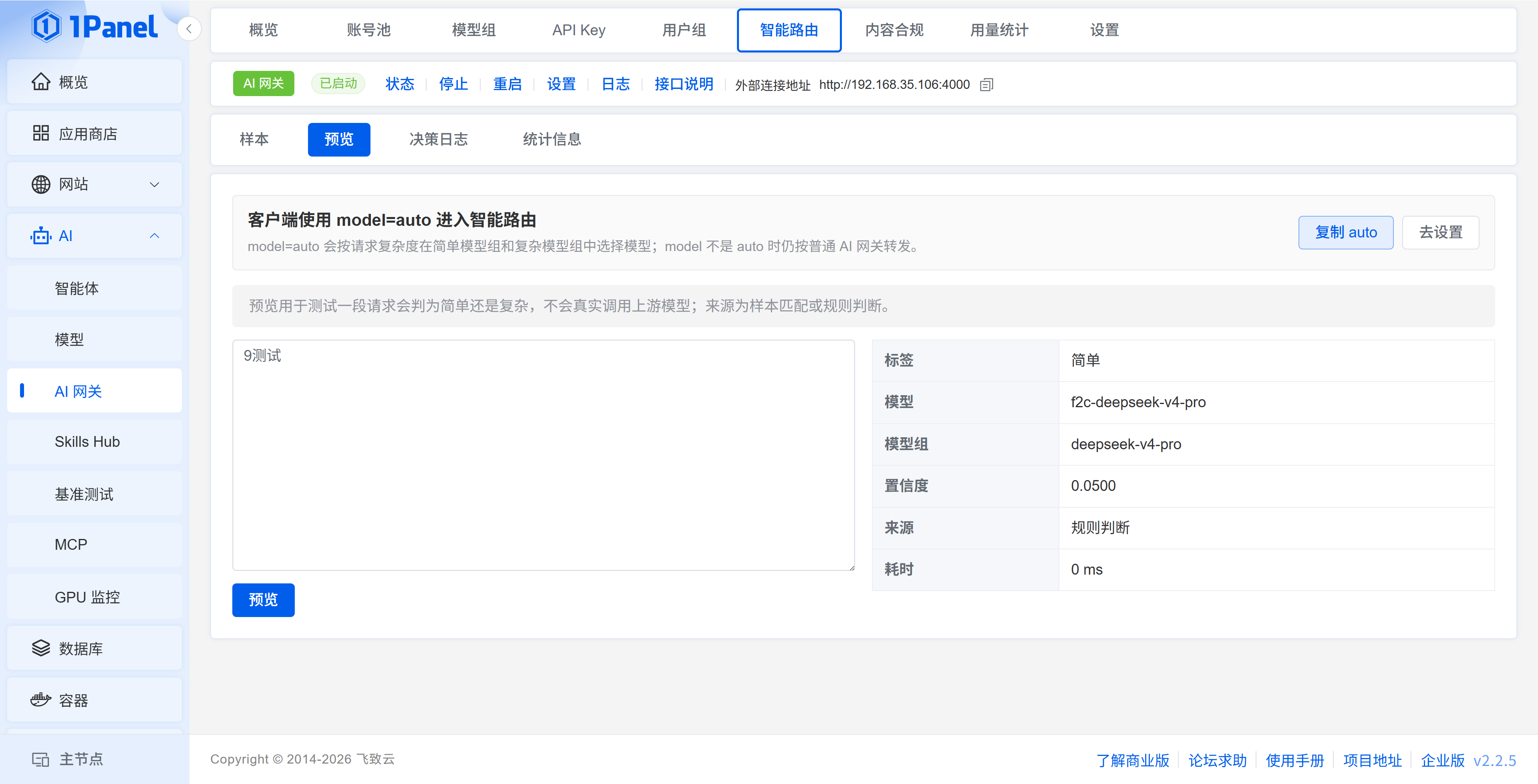Collapse the sidebar with the arrow button

tap(189, 29)
